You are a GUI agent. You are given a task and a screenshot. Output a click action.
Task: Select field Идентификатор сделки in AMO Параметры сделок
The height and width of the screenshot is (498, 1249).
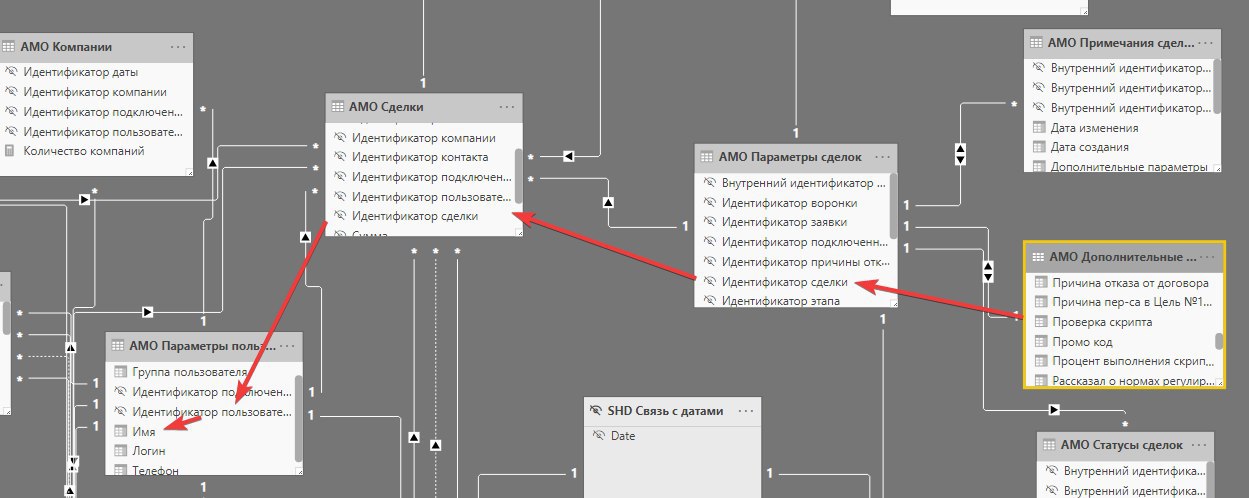[784, 282]
